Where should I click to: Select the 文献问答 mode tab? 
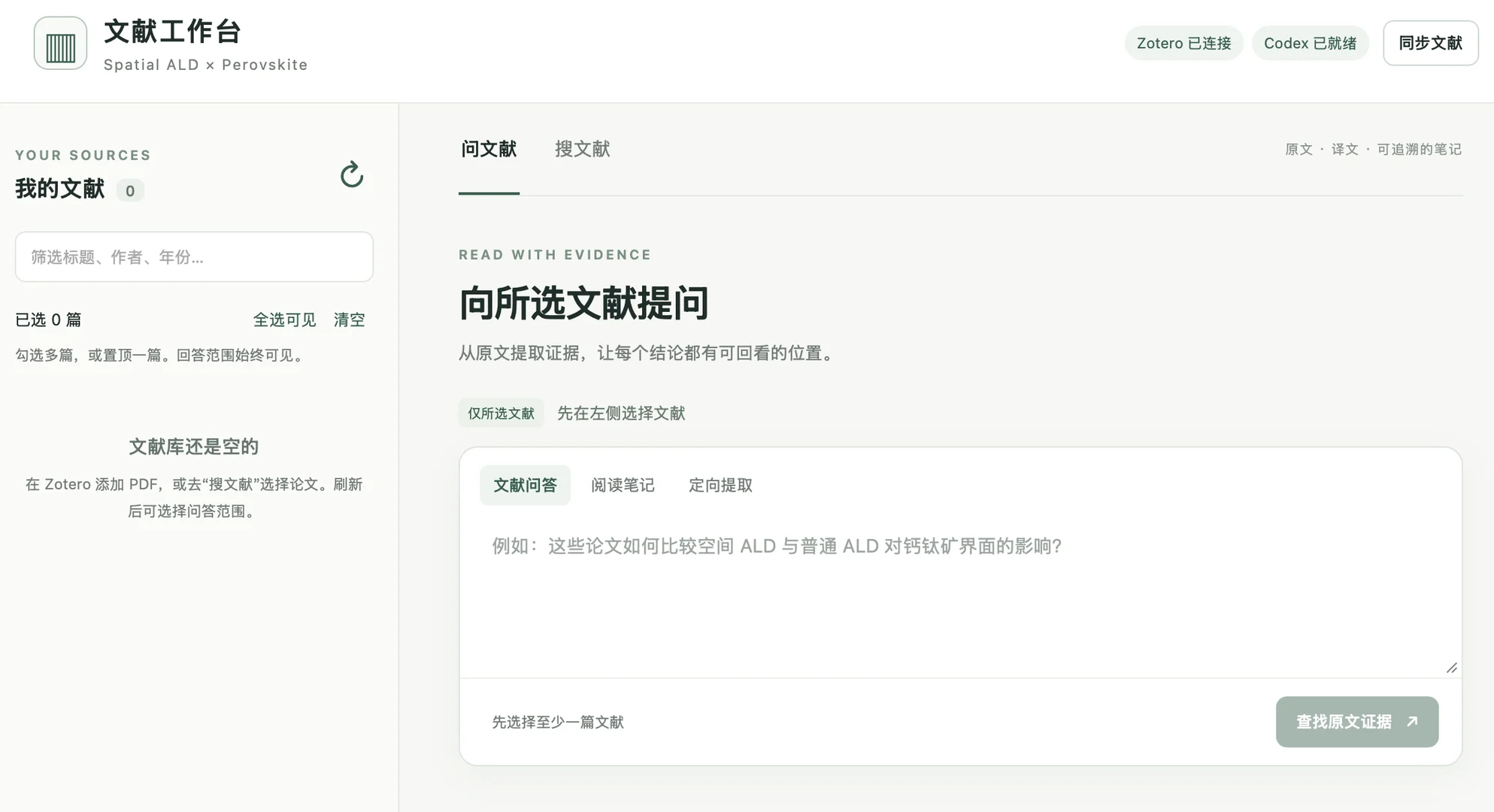[525, 485]
